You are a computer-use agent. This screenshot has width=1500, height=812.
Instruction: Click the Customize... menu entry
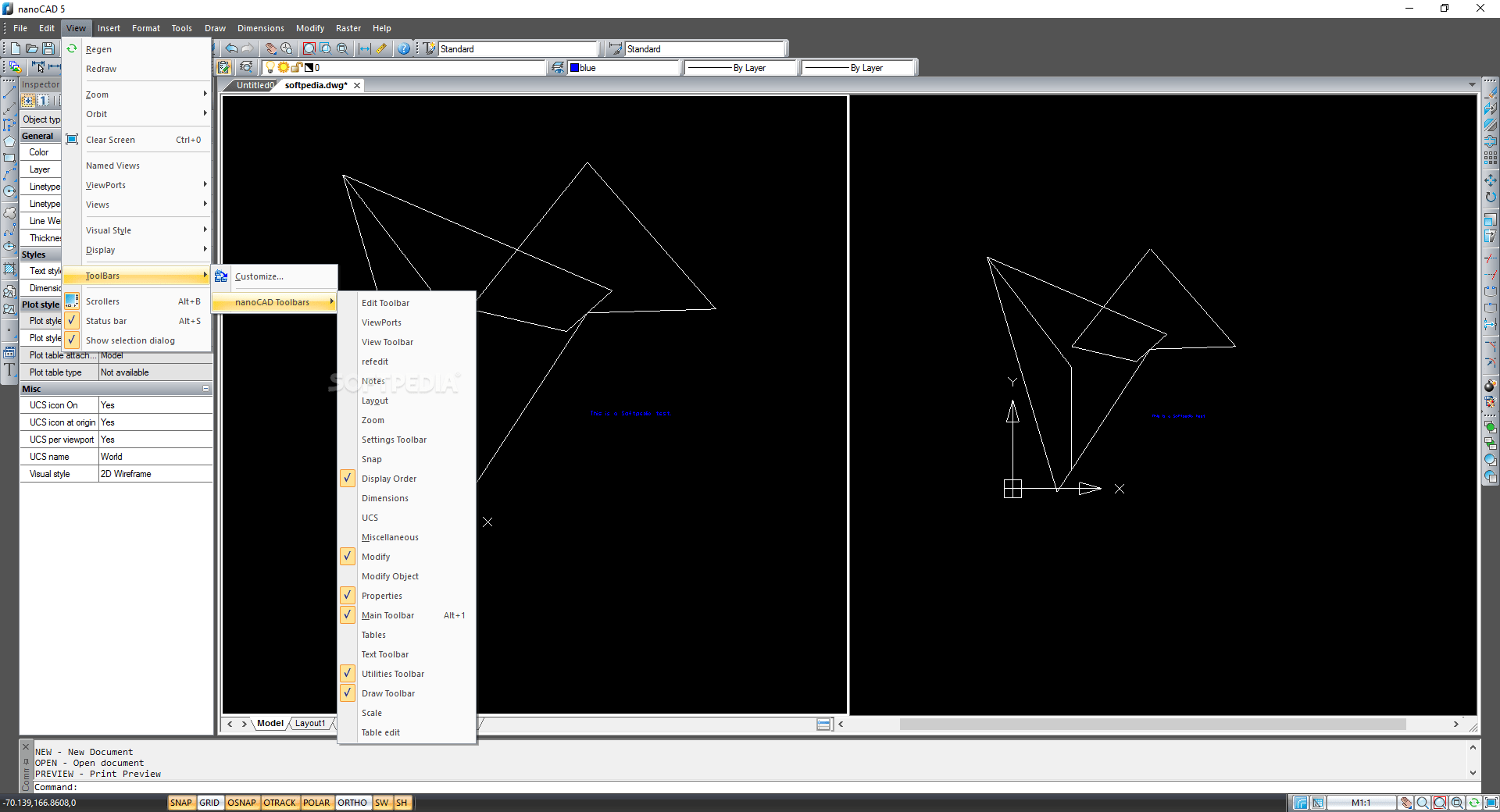(x=275, y=276)
